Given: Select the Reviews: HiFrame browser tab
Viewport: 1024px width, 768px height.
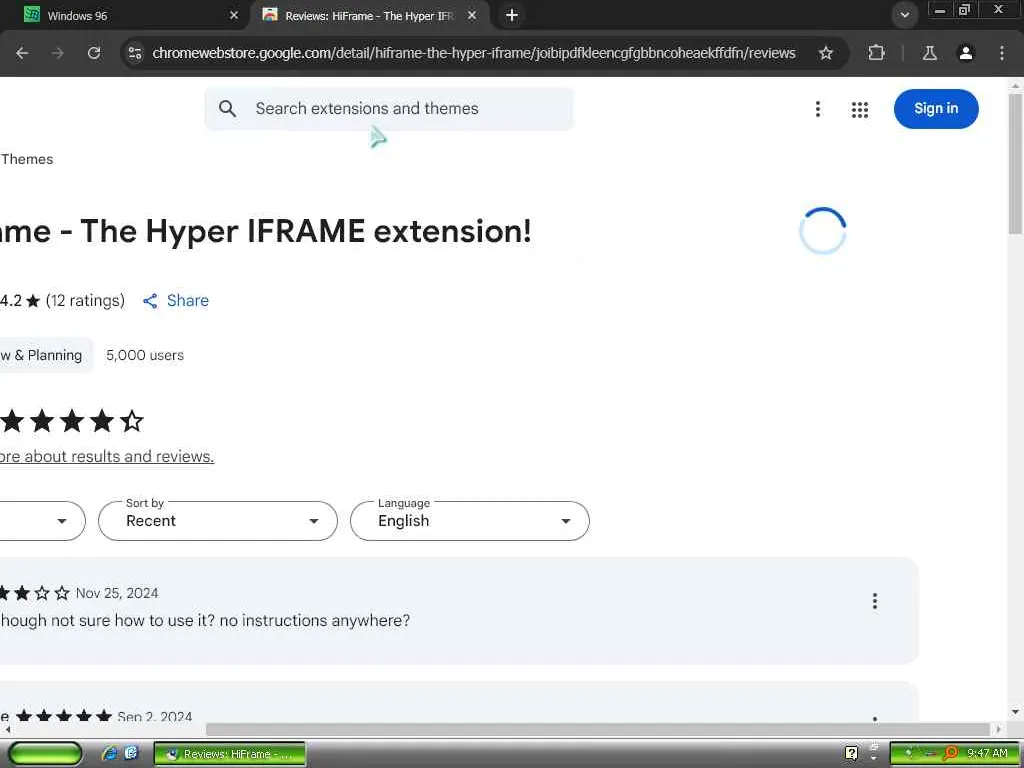Looking at the screenshot, I should [x=369, y=15].
